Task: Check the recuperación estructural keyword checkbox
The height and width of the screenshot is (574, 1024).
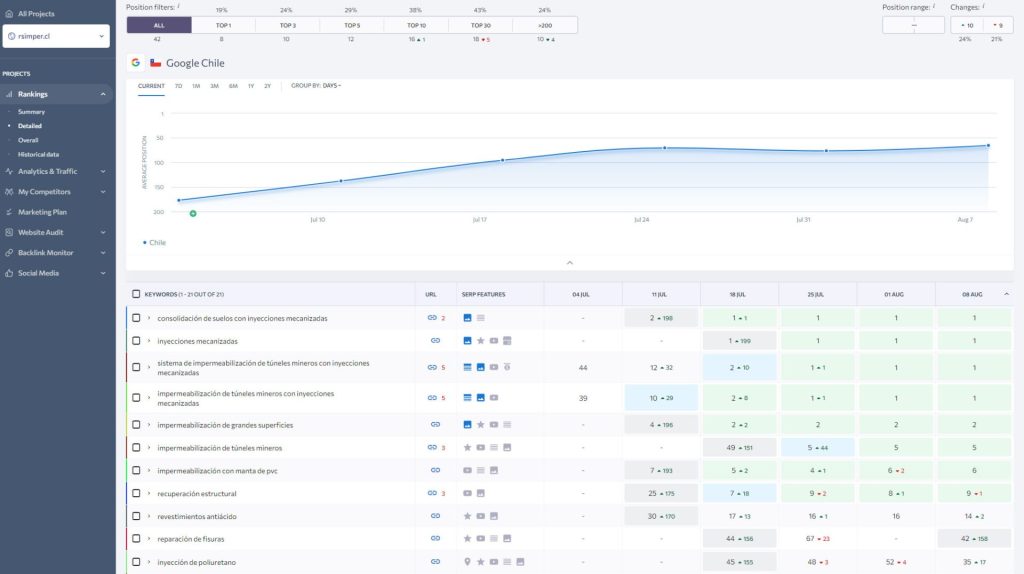Action: pos(136,494)
